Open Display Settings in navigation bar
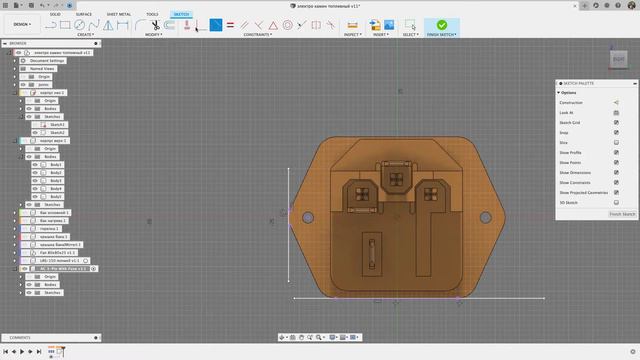The image size is (640, 360). point(333,337)
